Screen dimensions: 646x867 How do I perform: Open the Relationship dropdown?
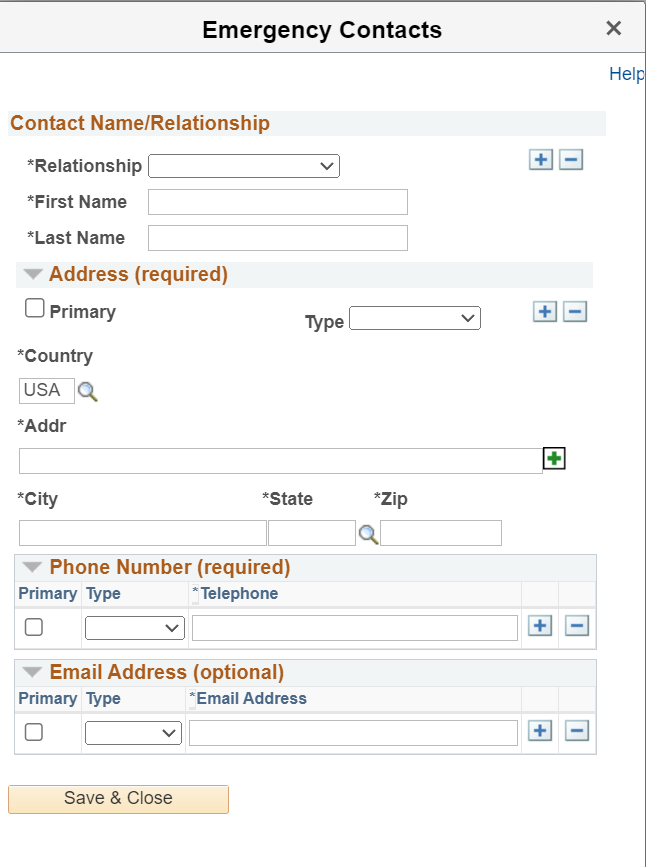[x=244, y=166]
